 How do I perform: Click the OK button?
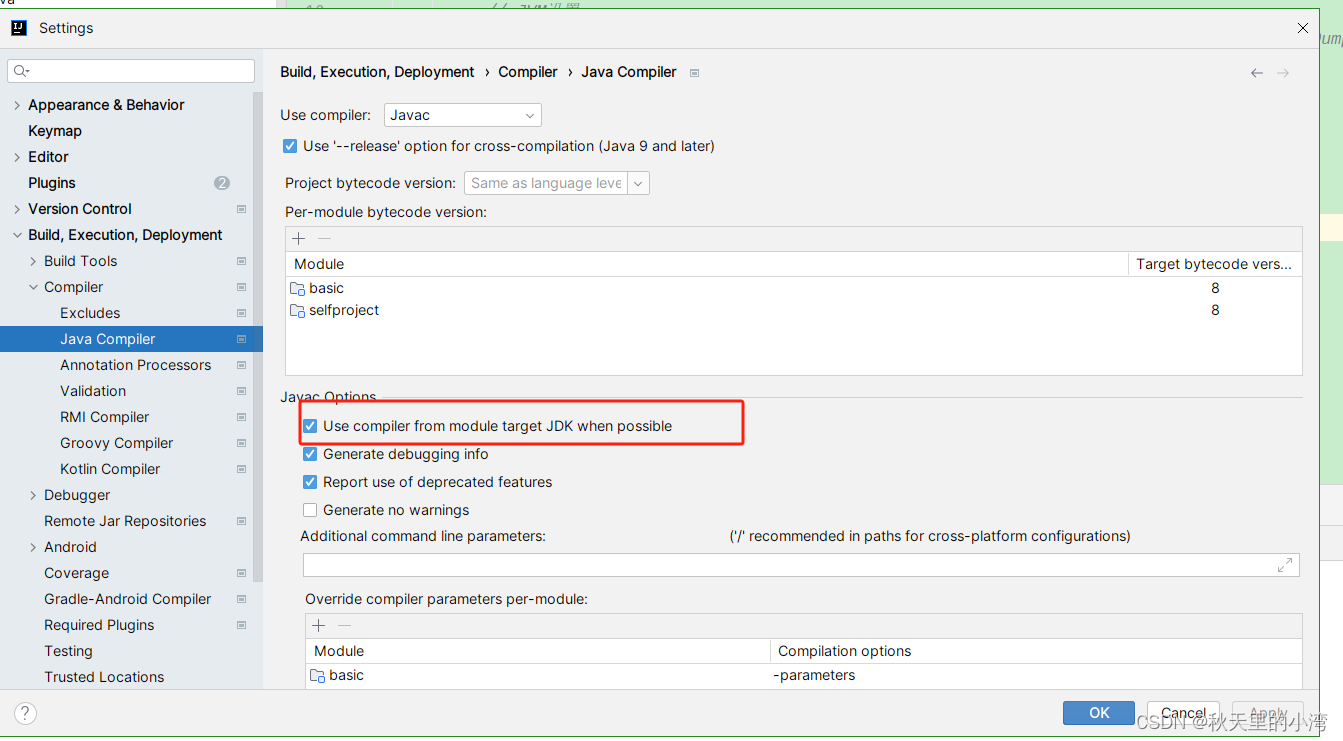pyautogui.click(x=1098, y=713)
